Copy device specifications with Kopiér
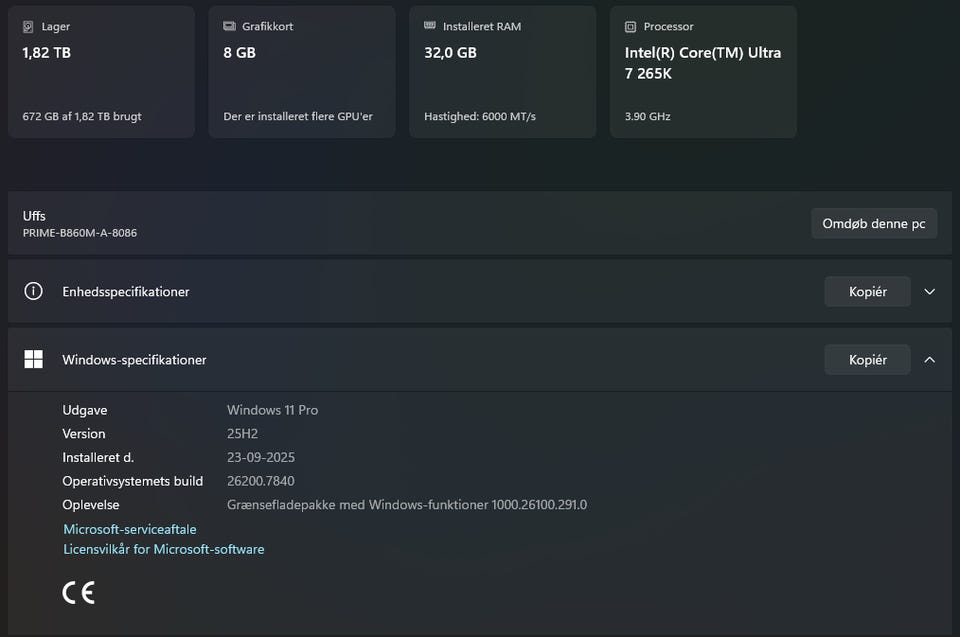The width and height of the screenshot is (960, 637). (x=867, y=291)
